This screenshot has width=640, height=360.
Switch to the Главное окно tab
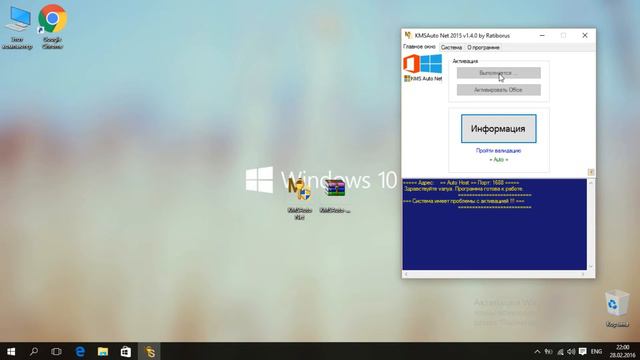pos(419,47)
